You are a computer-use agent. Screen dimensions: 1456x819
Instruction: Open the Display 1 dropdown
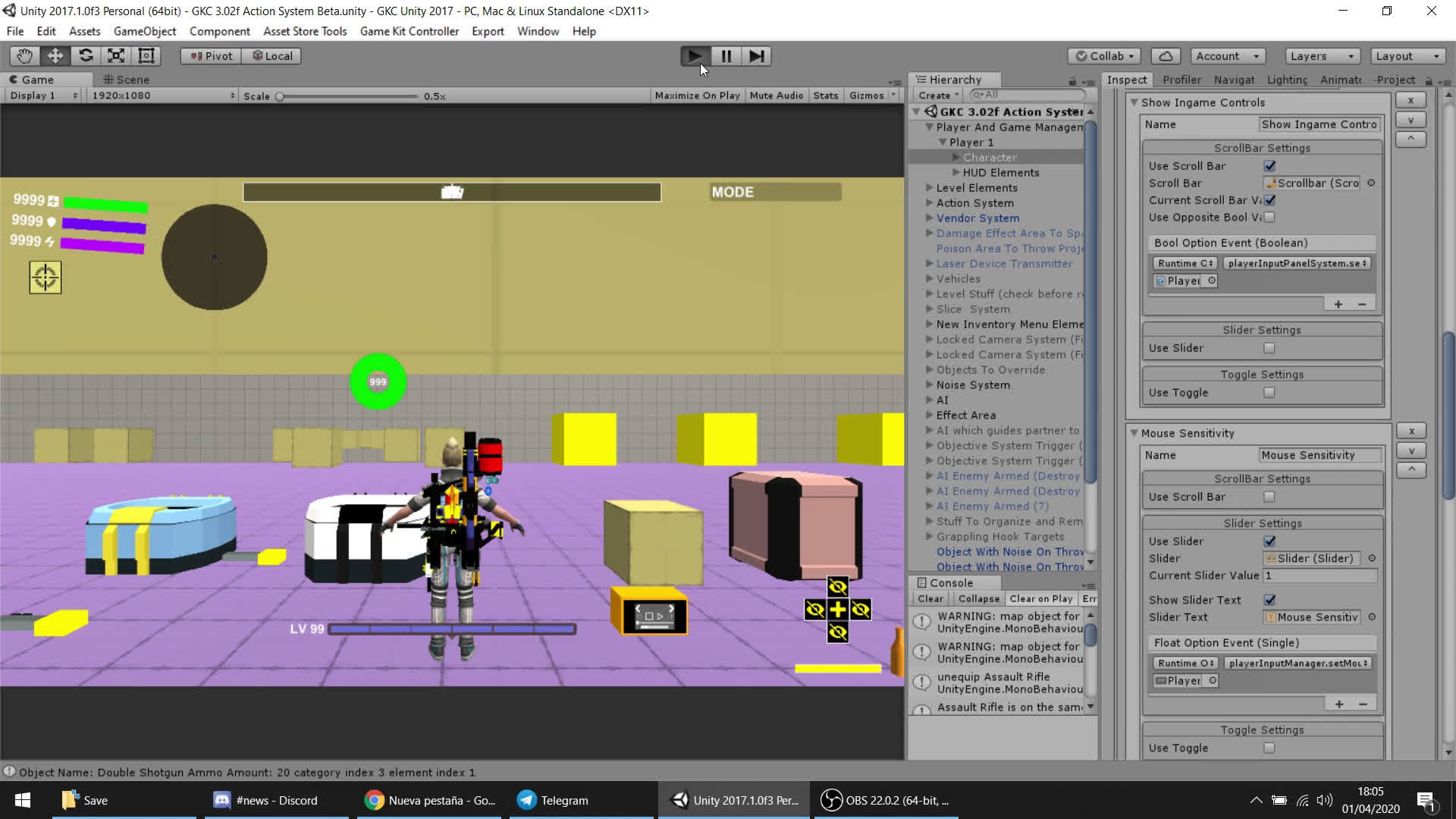[43, 96]
